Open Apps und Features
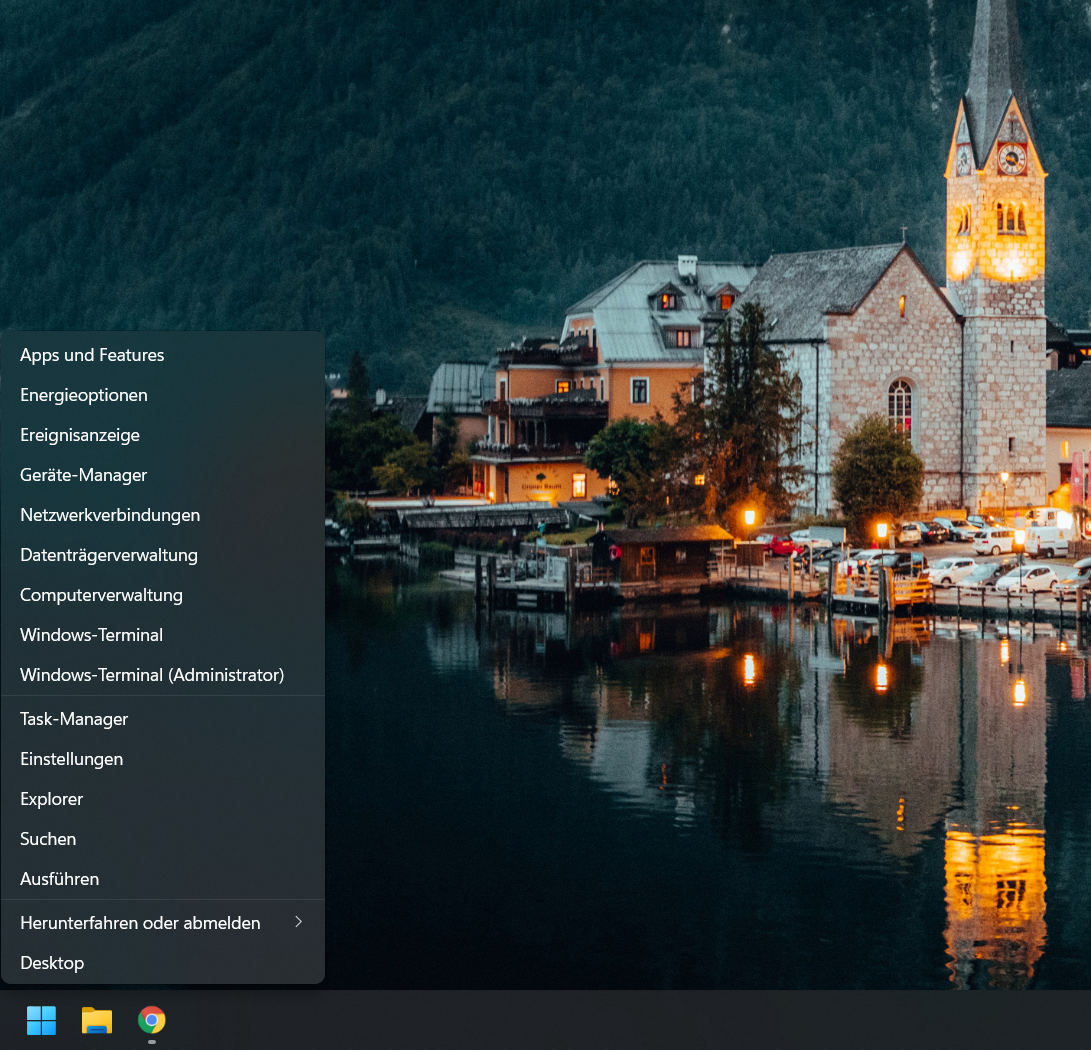Screen dimensions: 1091x1050 pos(164,355)
